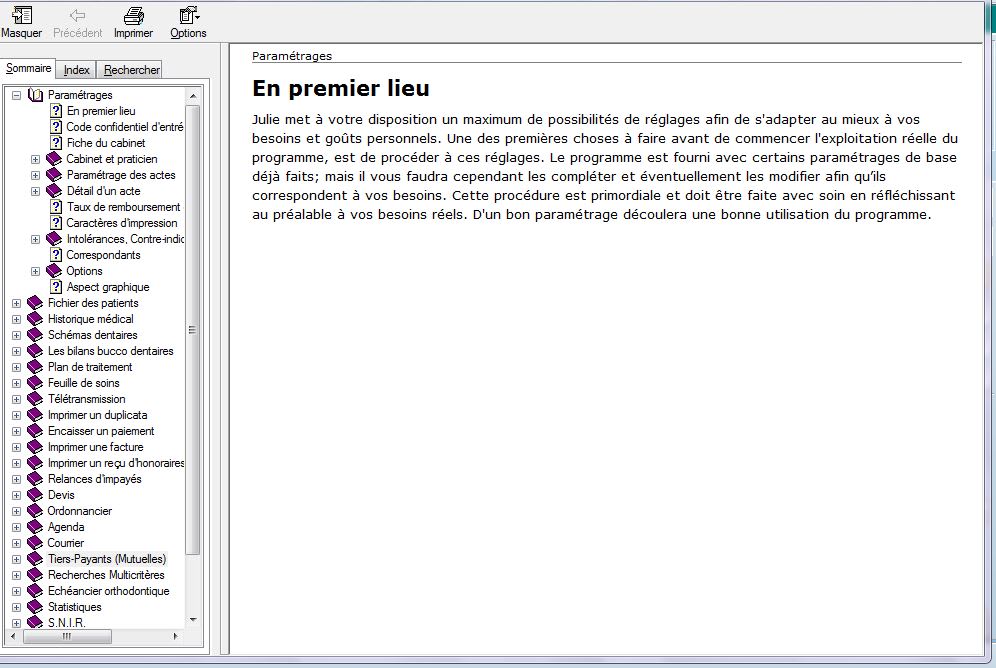Select Tiers-Payants (Mutuelles) in the tree
The image size is (996, 668).
(107, 559)
